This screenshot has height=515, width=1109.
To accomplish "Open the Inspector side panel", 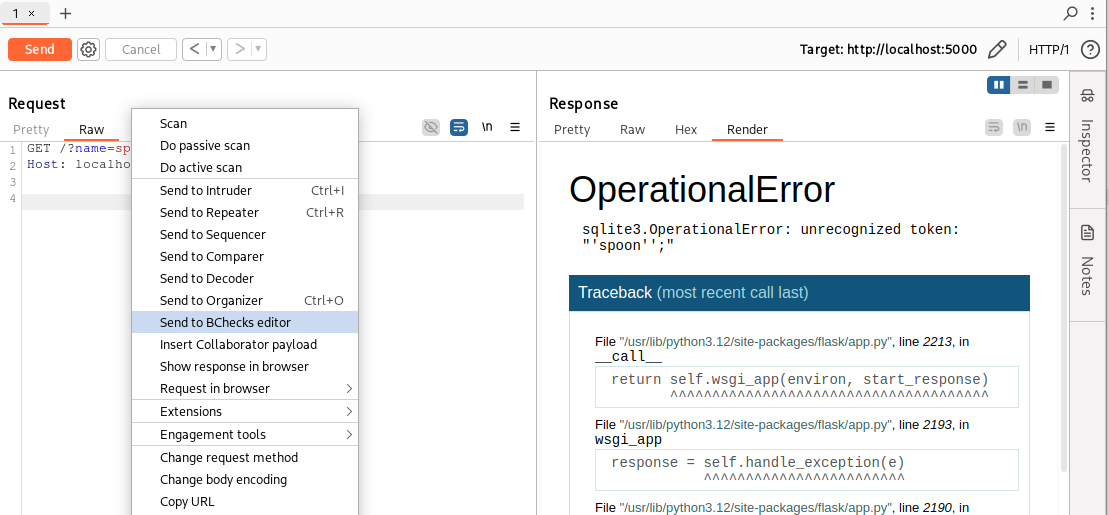I will 1088,138.
